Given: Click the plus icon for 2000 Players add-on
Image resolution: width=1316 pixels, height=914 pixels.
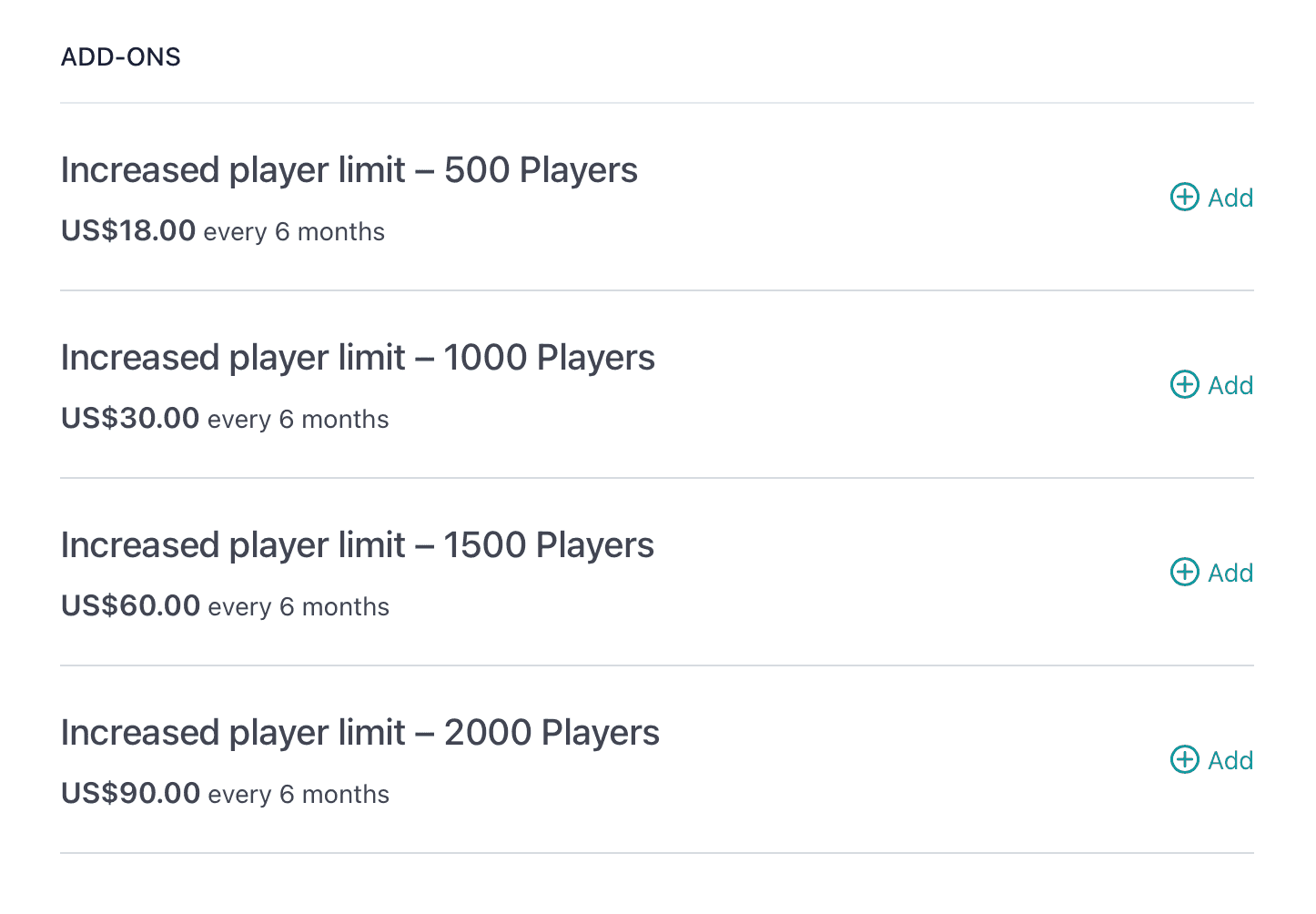Looking at the screenshot, I should (x=1184, y=759).
